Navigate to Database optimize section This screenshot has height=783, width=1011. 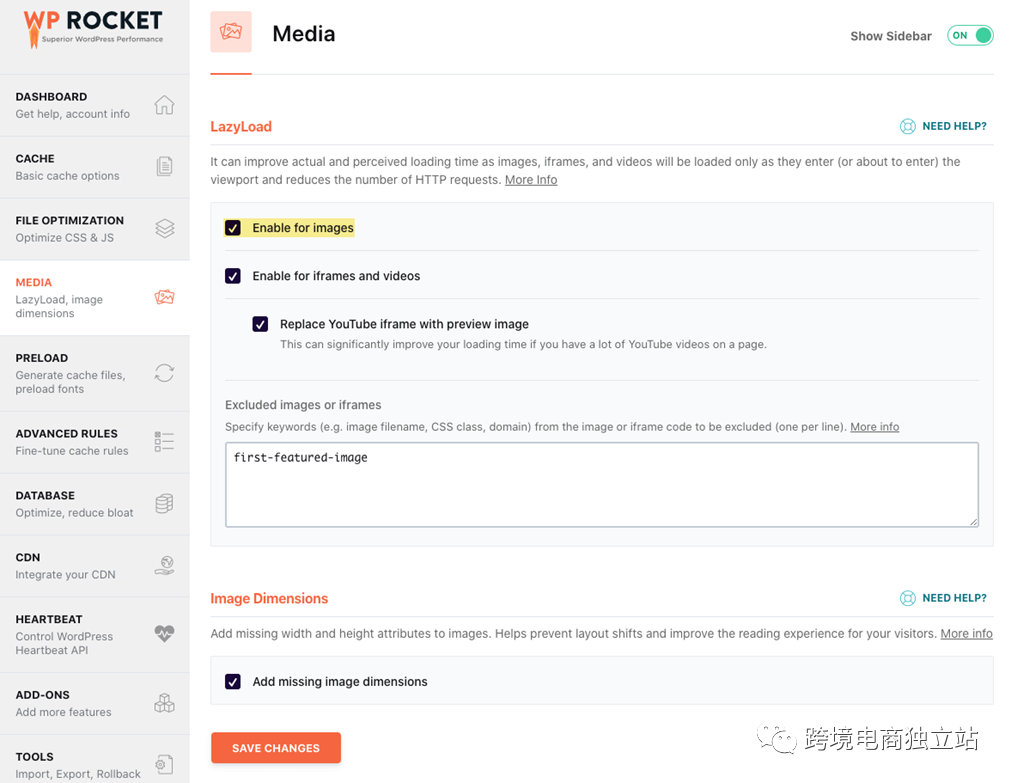click(95, 504)
